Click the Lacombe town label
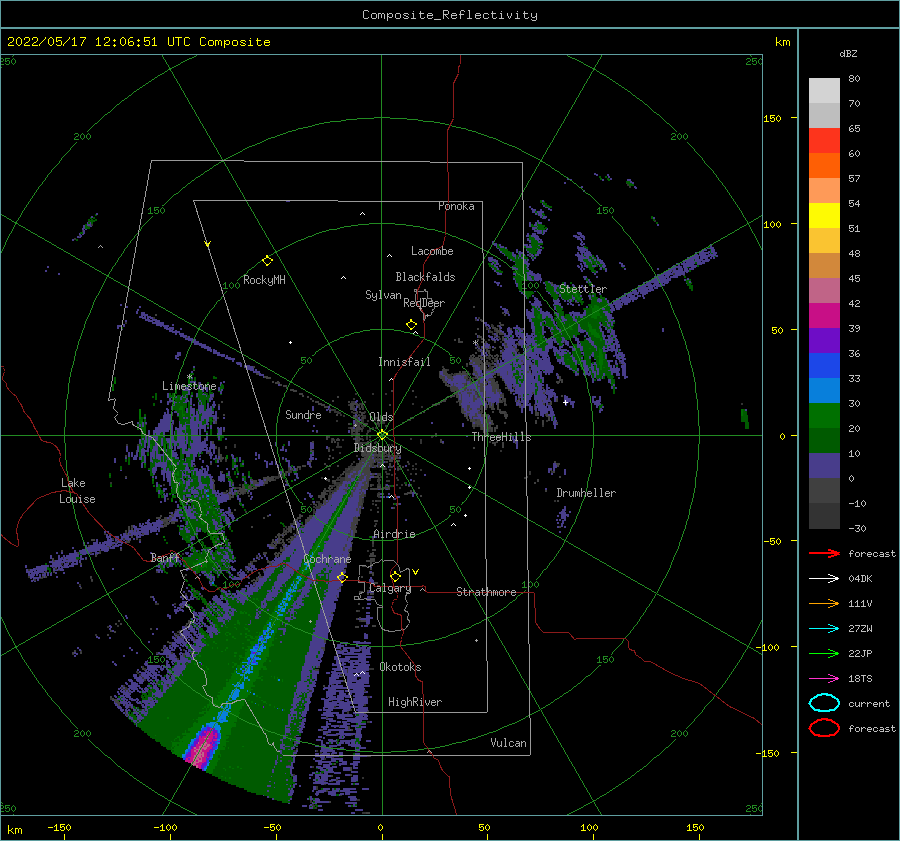This screenshot has width=900, height=841. 432,251
